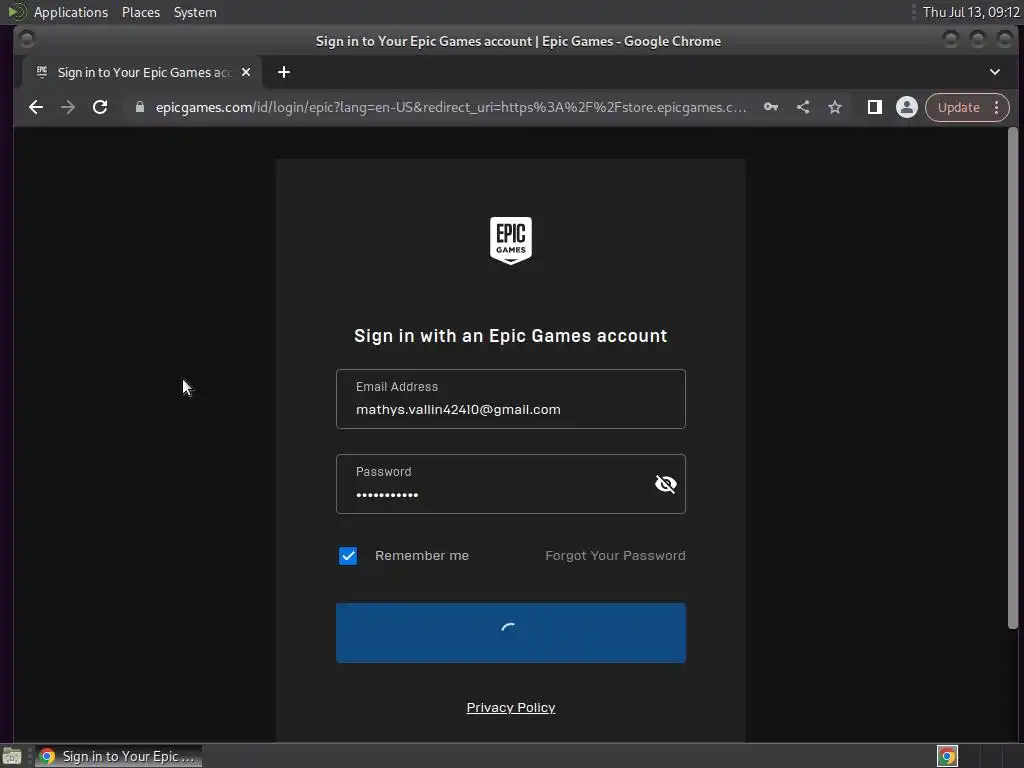This screenshot has width=1024, height=768.
Task: Click the clock showing Thu Jul 13
Action: (x=970, y=12)
